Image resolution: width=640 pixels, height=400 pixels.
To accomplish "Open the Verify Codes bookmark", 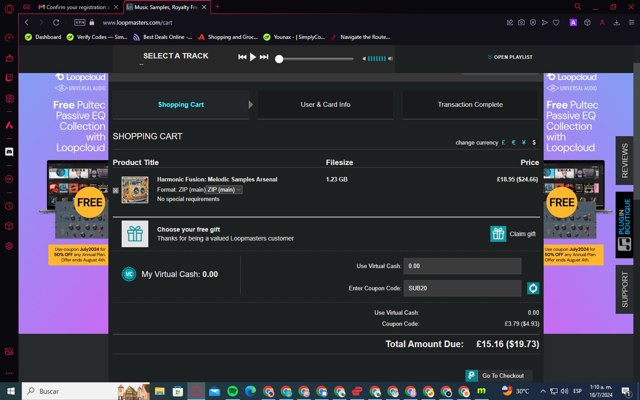I will click(x=97, y=37).
